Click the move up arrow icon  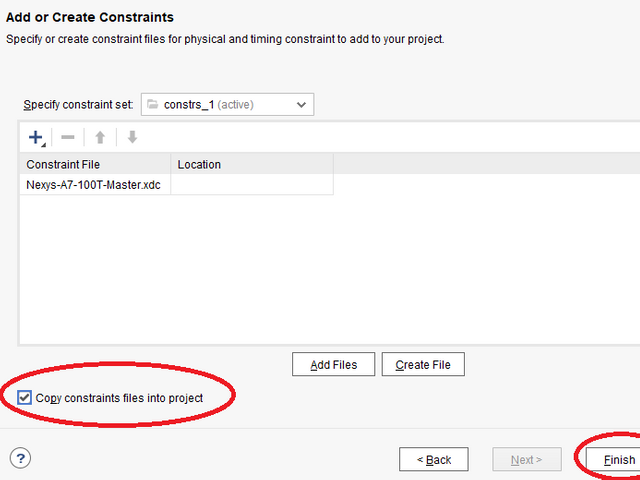100,137
